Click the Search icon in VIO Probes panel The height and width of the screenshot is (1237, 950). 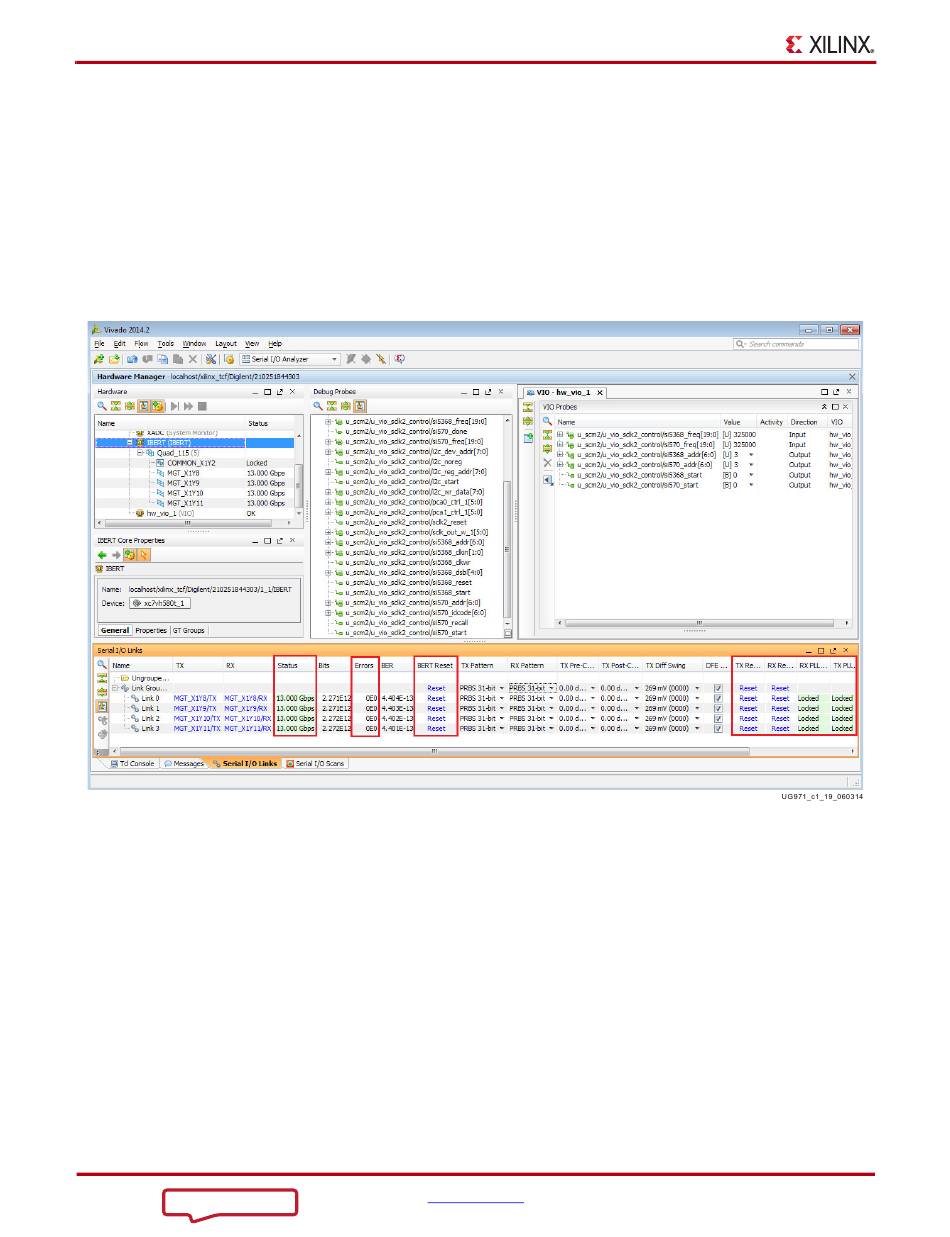pyautogui.click(x=547, y=421)
